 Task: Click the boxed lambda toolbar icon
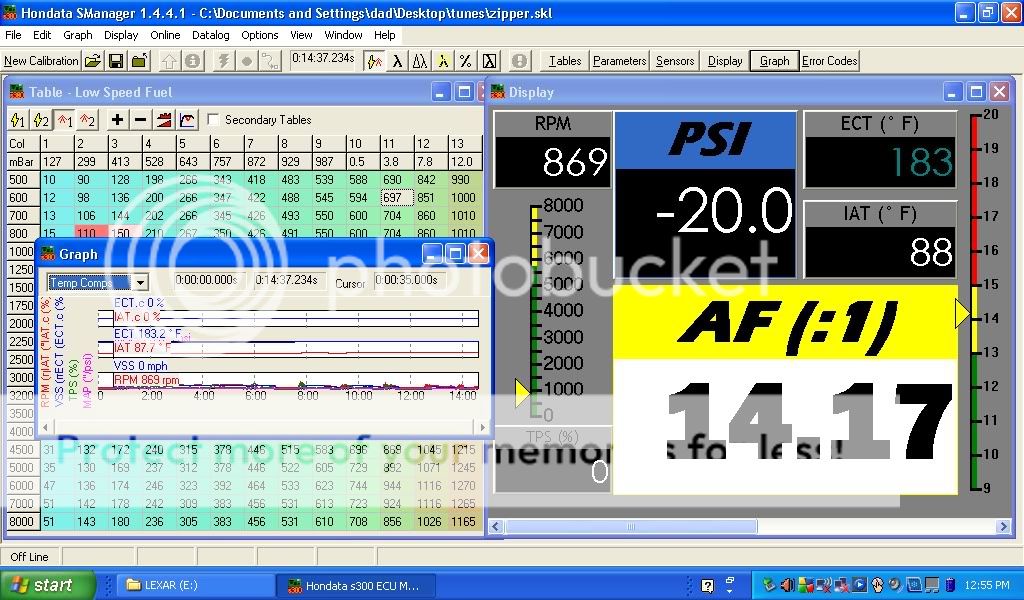pos(489,61)
